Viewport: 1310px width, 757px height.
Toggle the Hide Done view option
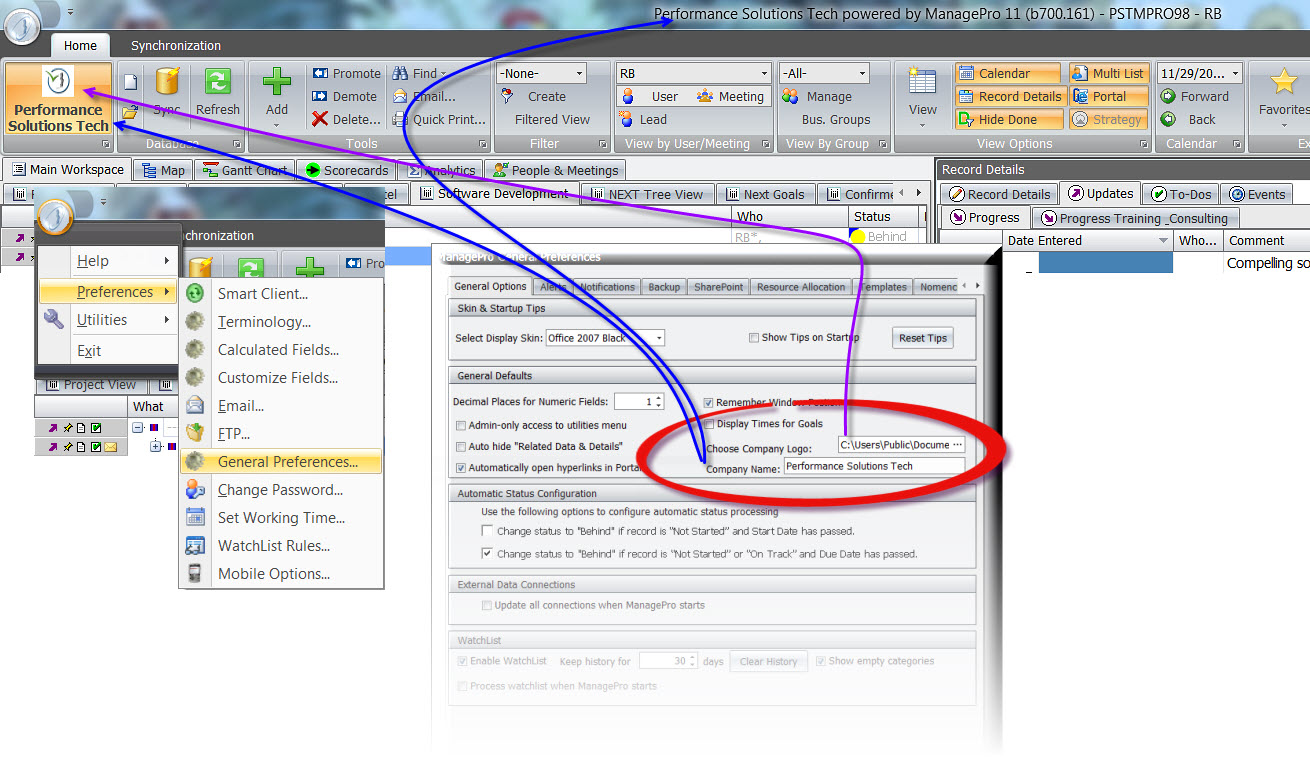point(1007,119)
